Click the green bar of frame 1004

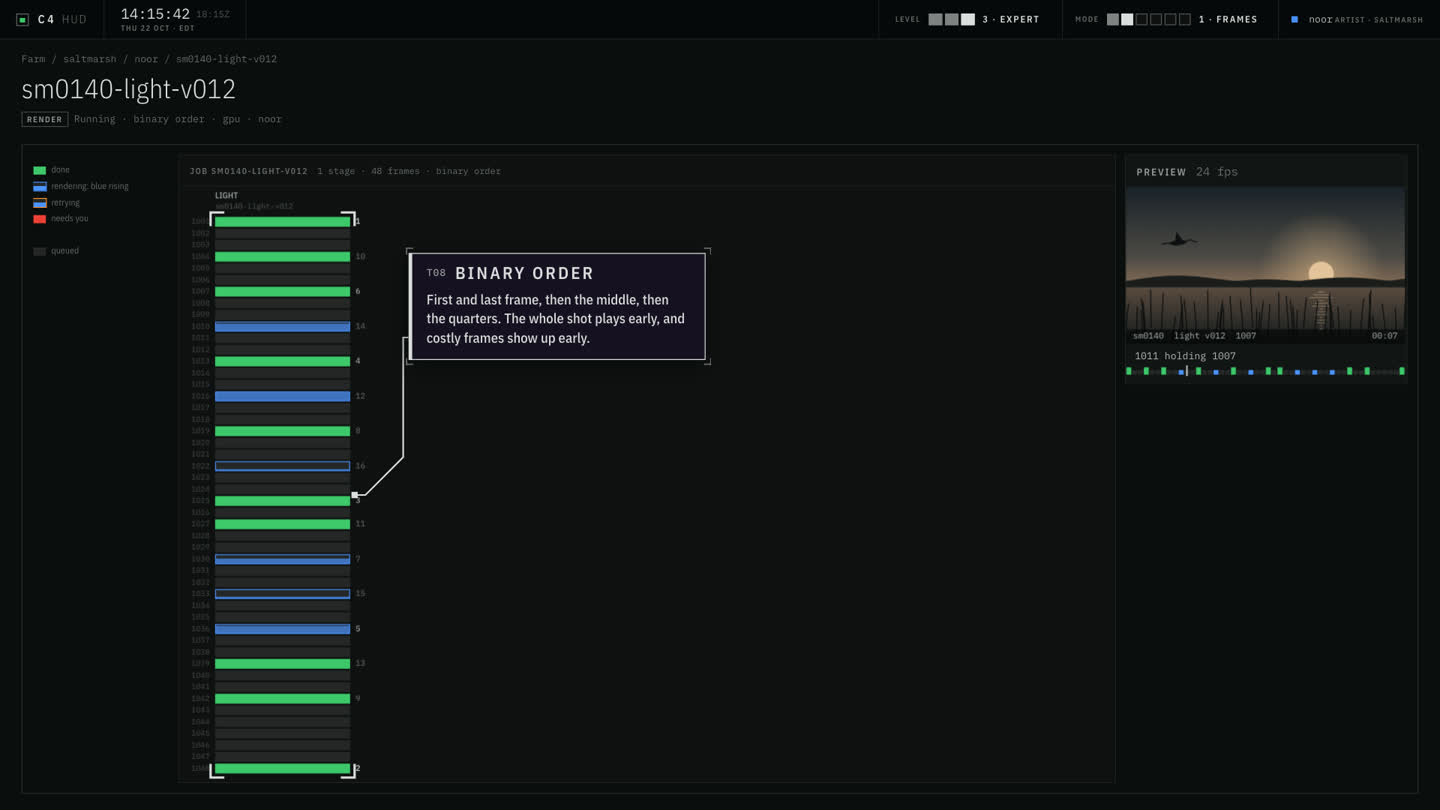pyautogui.click(x=283, y=257)
